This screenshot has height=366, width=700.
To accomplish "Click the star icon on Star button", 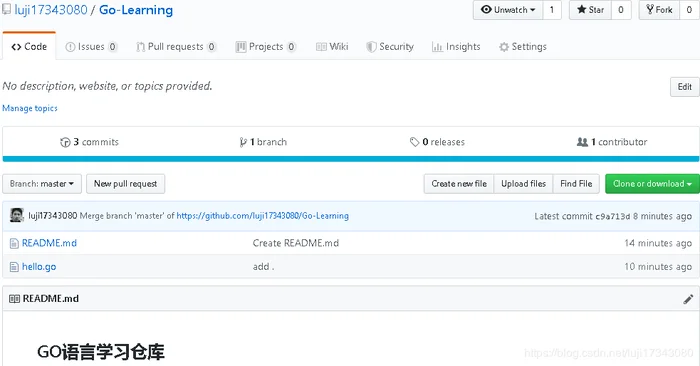I will click(x=581, y=9).
